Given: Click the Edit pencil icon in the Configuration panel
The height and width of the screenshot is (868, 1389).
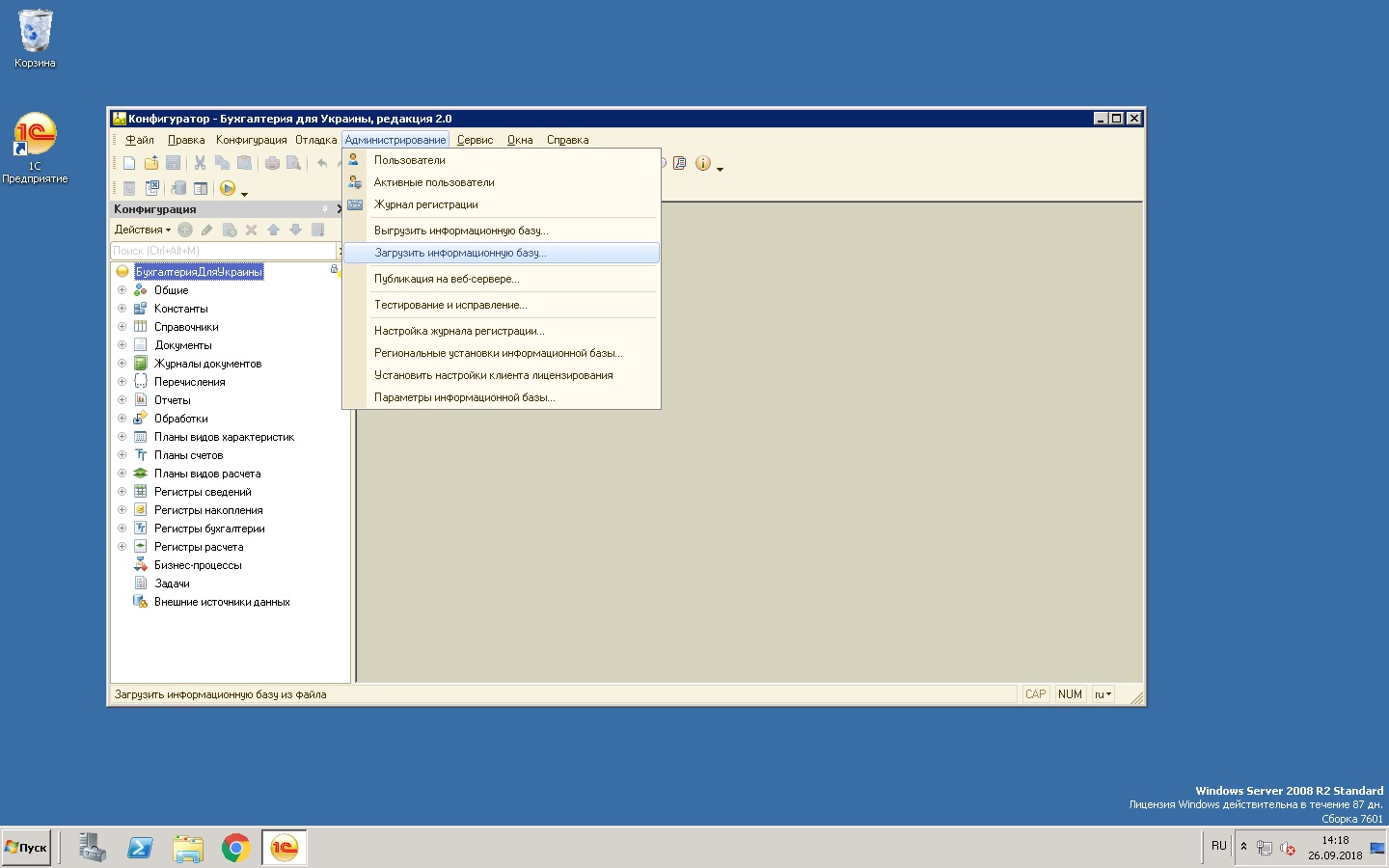Looking at the screenshot, I should pyautogui.click(x=206, y=230).
